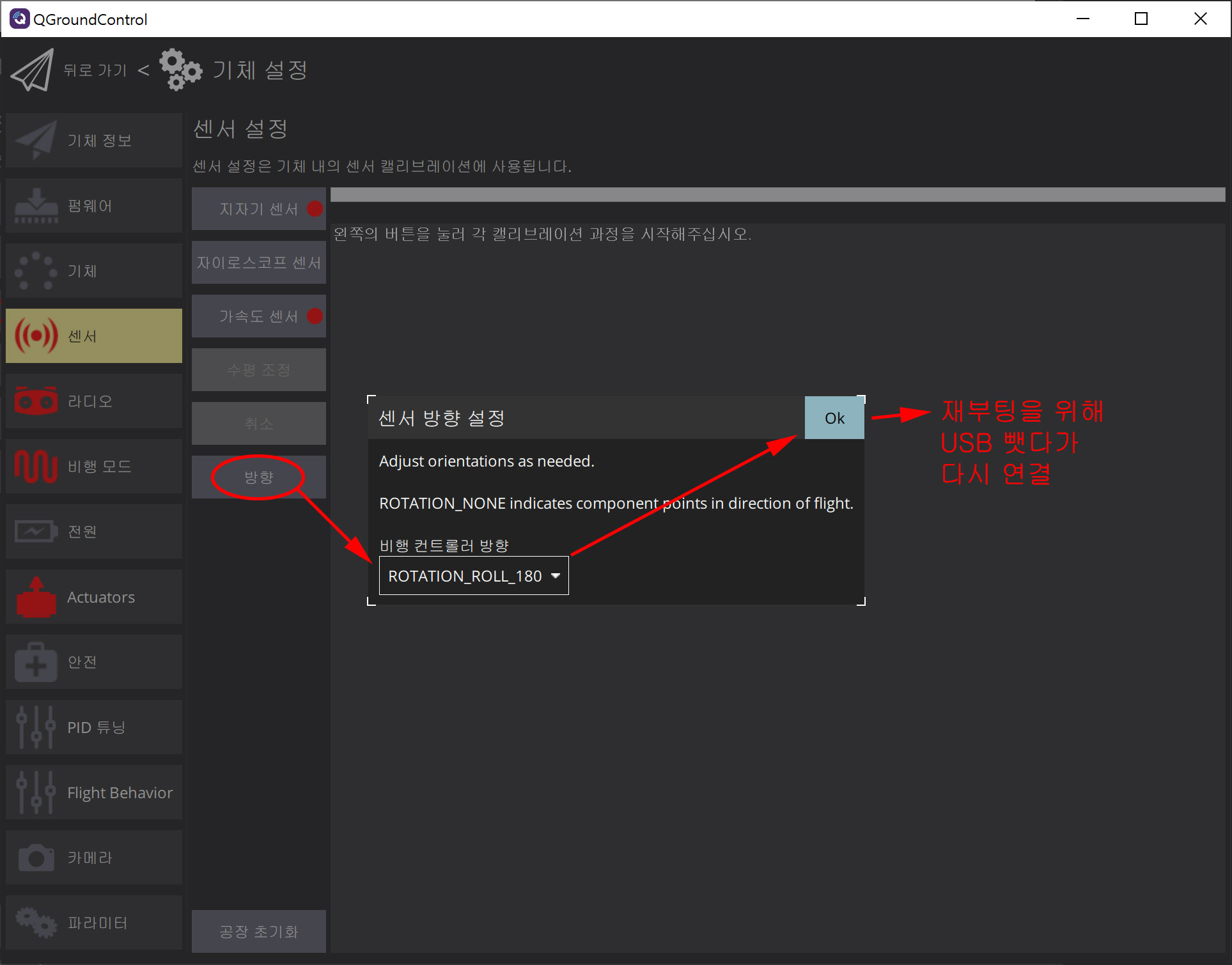Select 센서 sensors tab in sidebar
This screenshot has width=1232, height=965.
pyautogui.click(x=94, y=336)
